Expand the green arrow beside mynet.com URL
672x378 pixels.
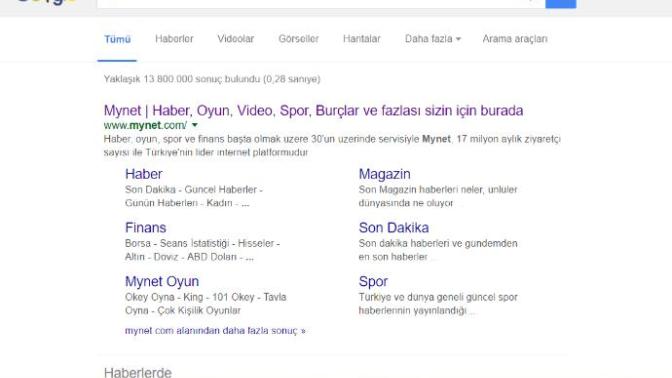point(195,125)
